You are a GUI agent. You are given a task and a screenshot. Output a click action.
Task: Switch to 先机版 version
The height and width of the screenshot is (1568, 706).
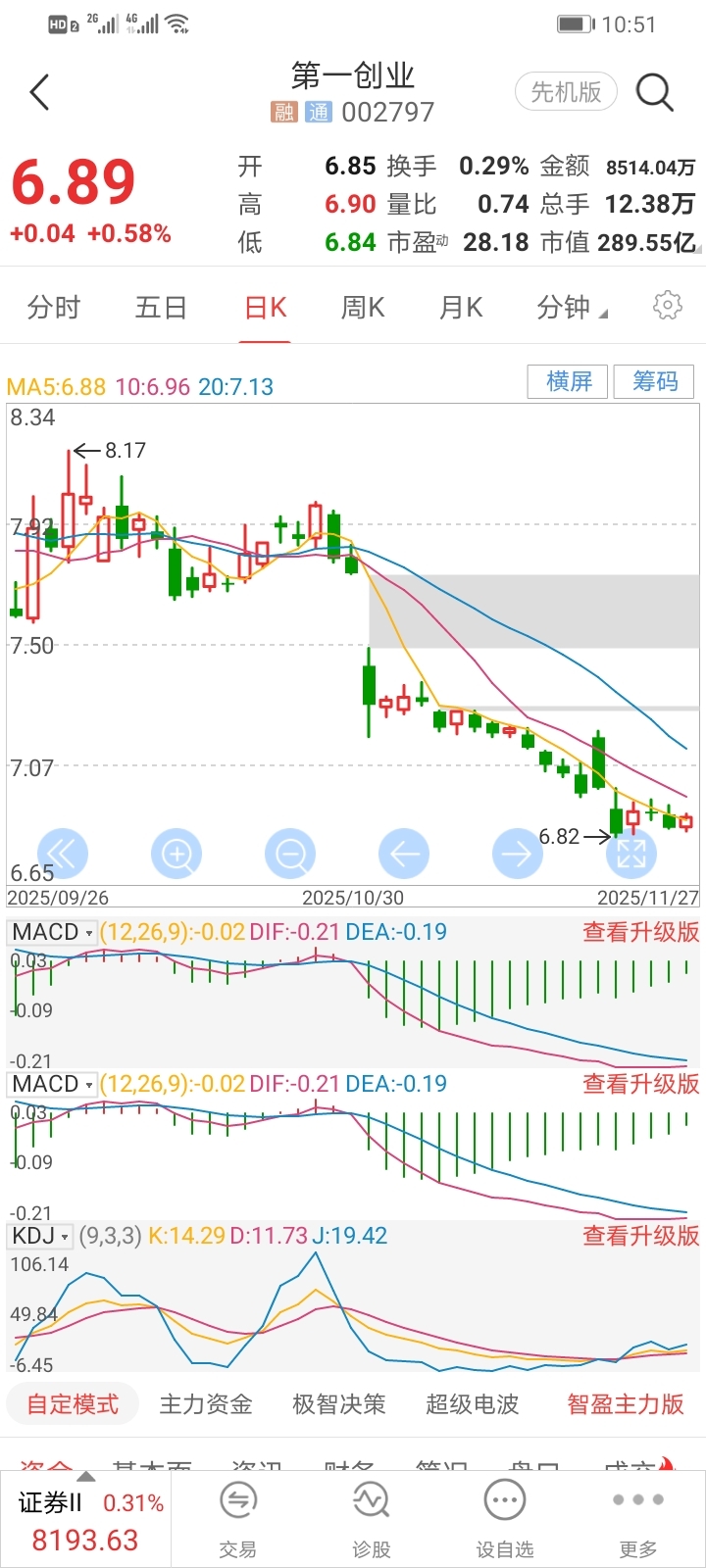pos(566,92)
